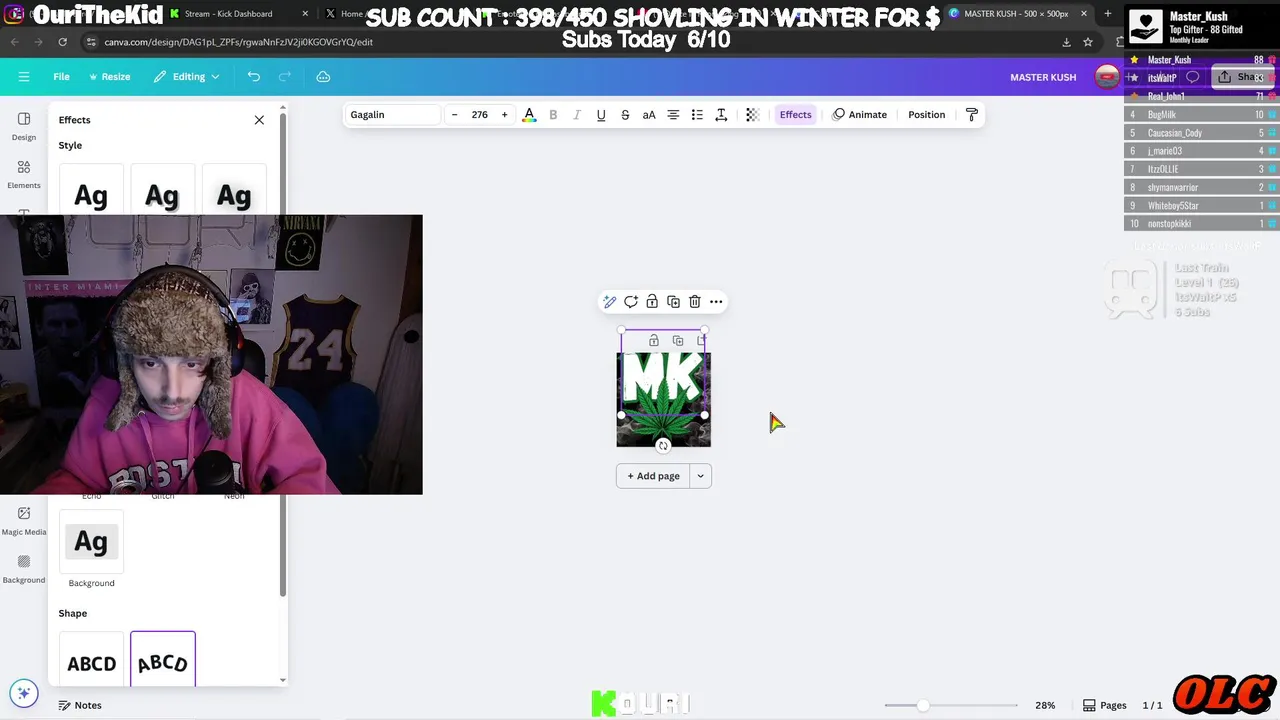Toggle uppercase aA text case
The image size is (1280, 720).
tap(649, 115)
